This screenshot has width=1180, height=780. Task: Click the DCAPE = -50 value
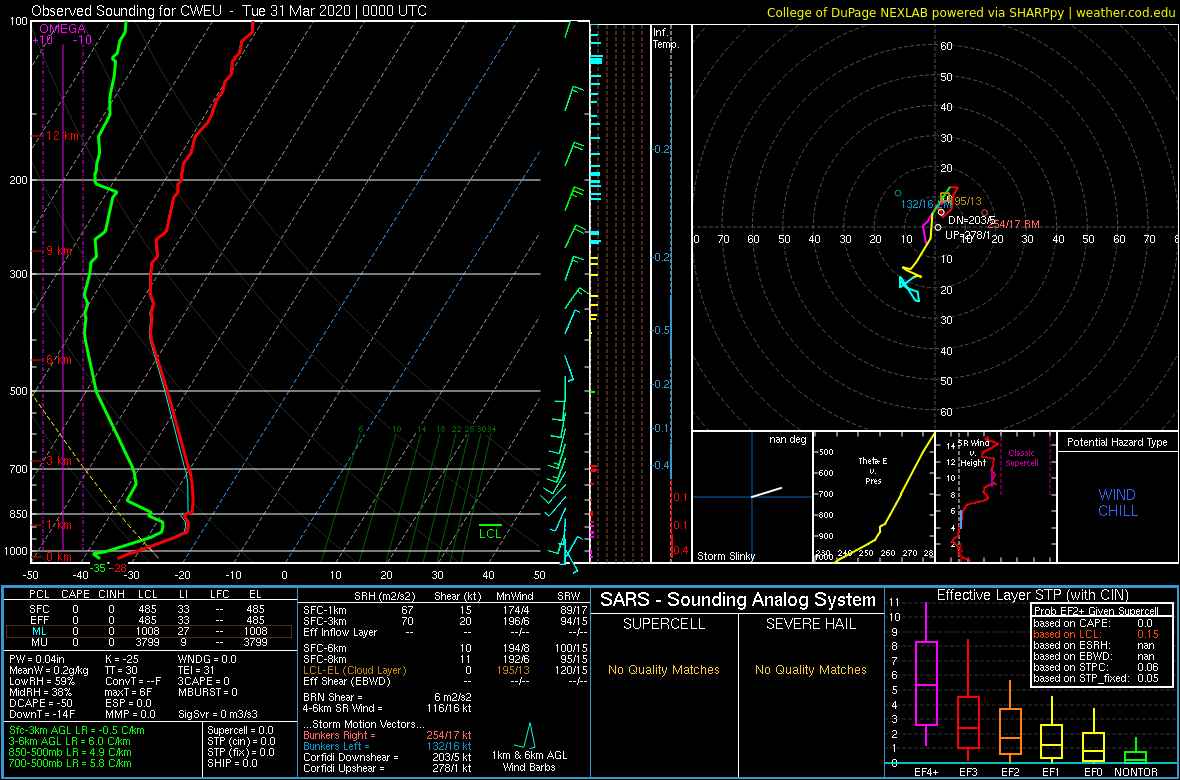click(40, 702)
